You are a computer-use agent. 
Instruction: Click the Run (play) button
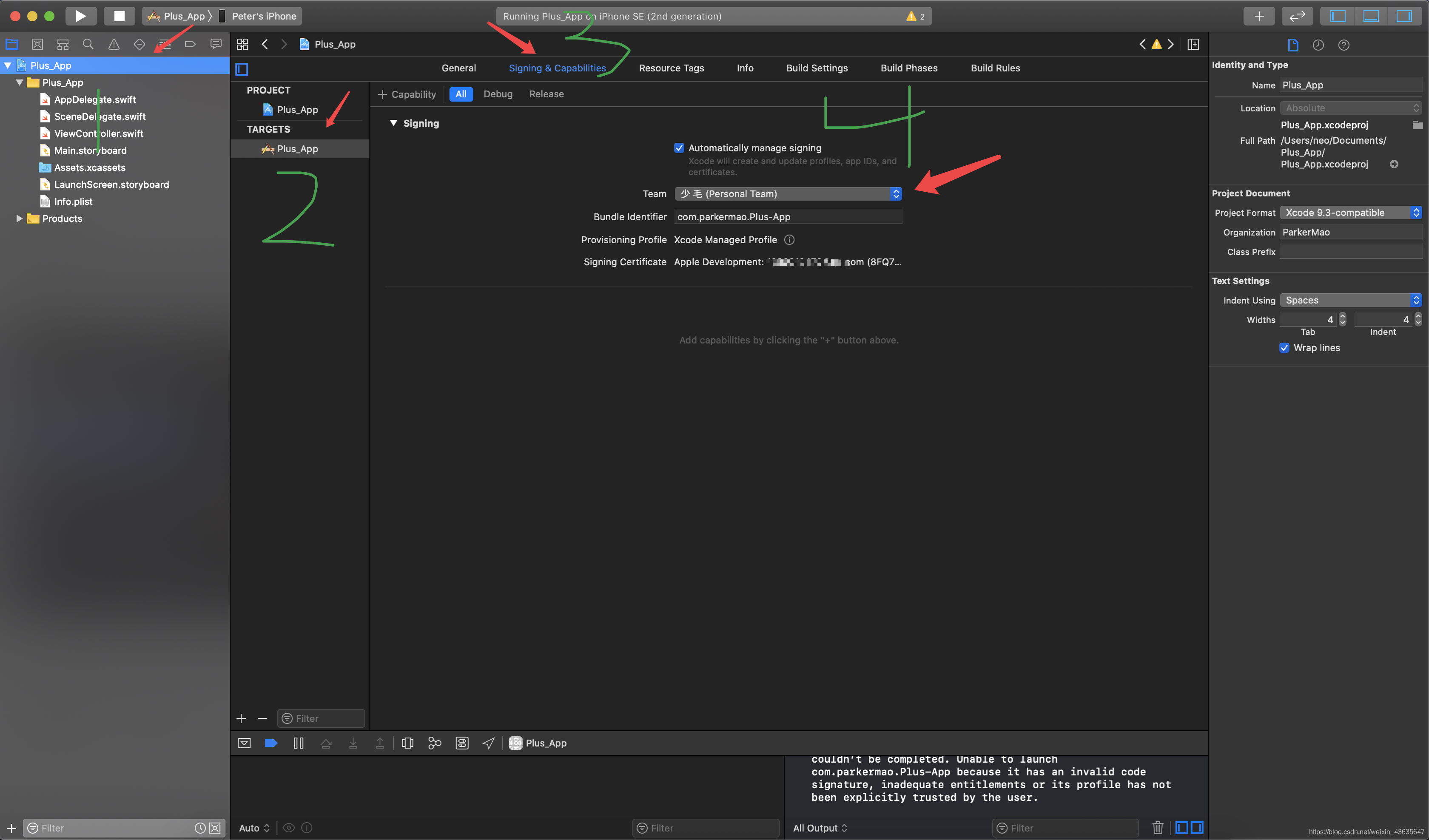pyautogui.click(x=80, y=16)
